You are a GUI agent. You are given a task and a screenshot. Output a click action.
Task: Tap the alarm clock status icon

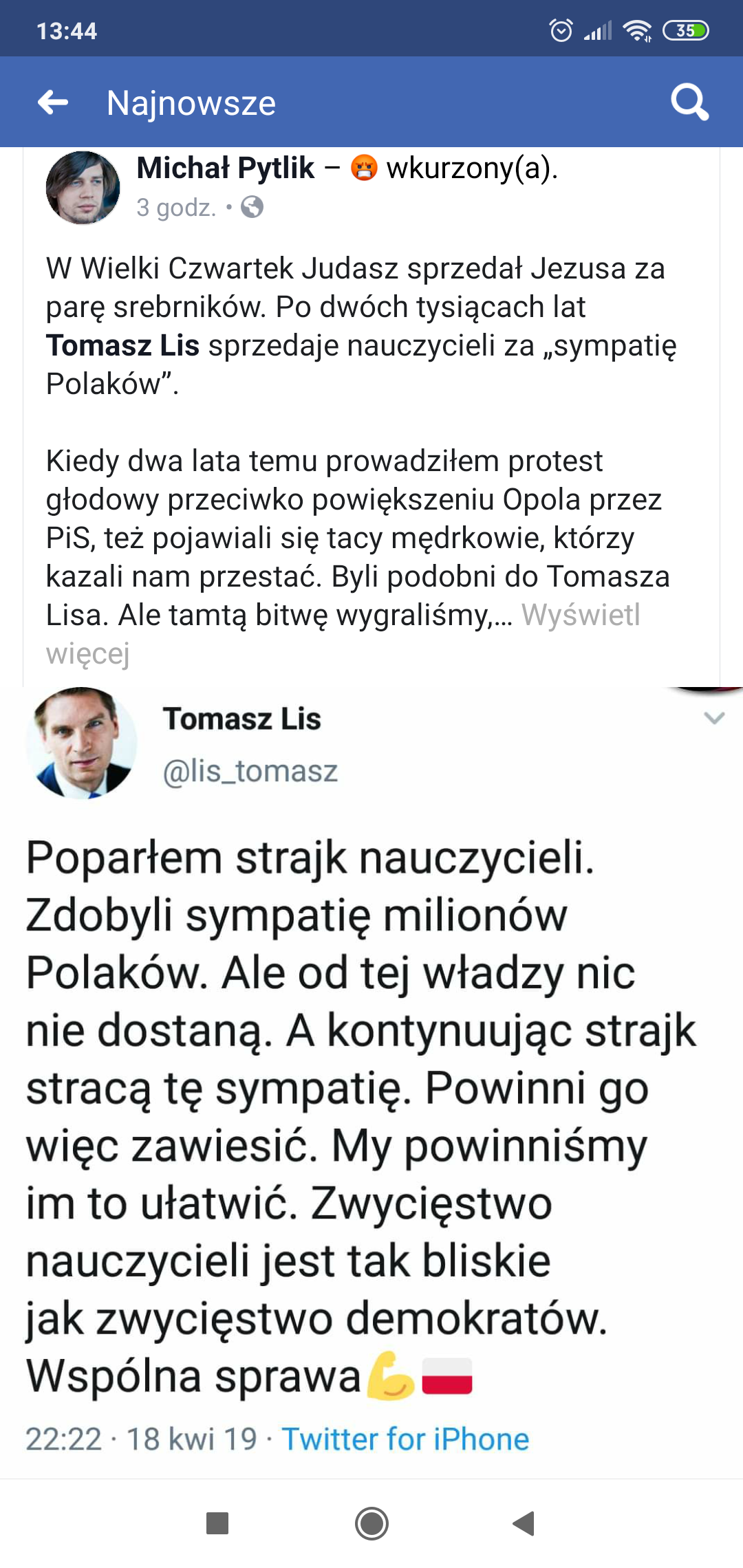click(561, 30)
